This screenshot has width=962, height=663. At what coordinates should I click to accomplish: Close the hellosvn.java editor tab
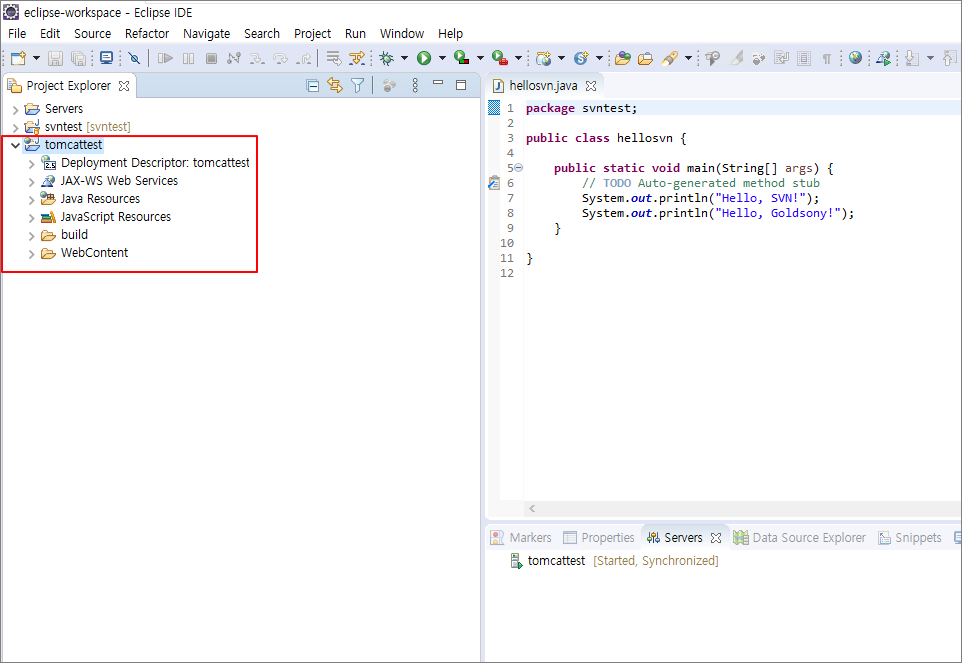pos(591,86)
